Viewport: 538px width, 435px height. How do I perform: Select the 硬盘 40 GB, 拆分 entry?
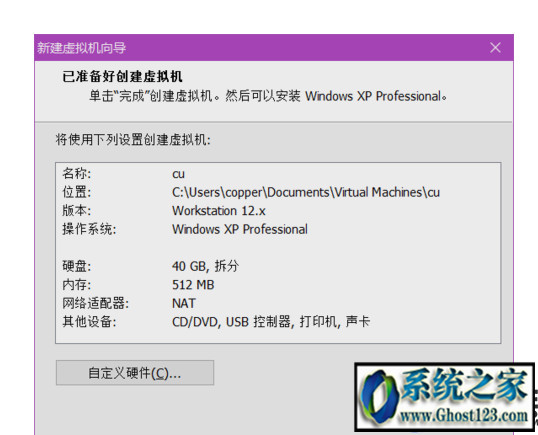click(206, 266)
